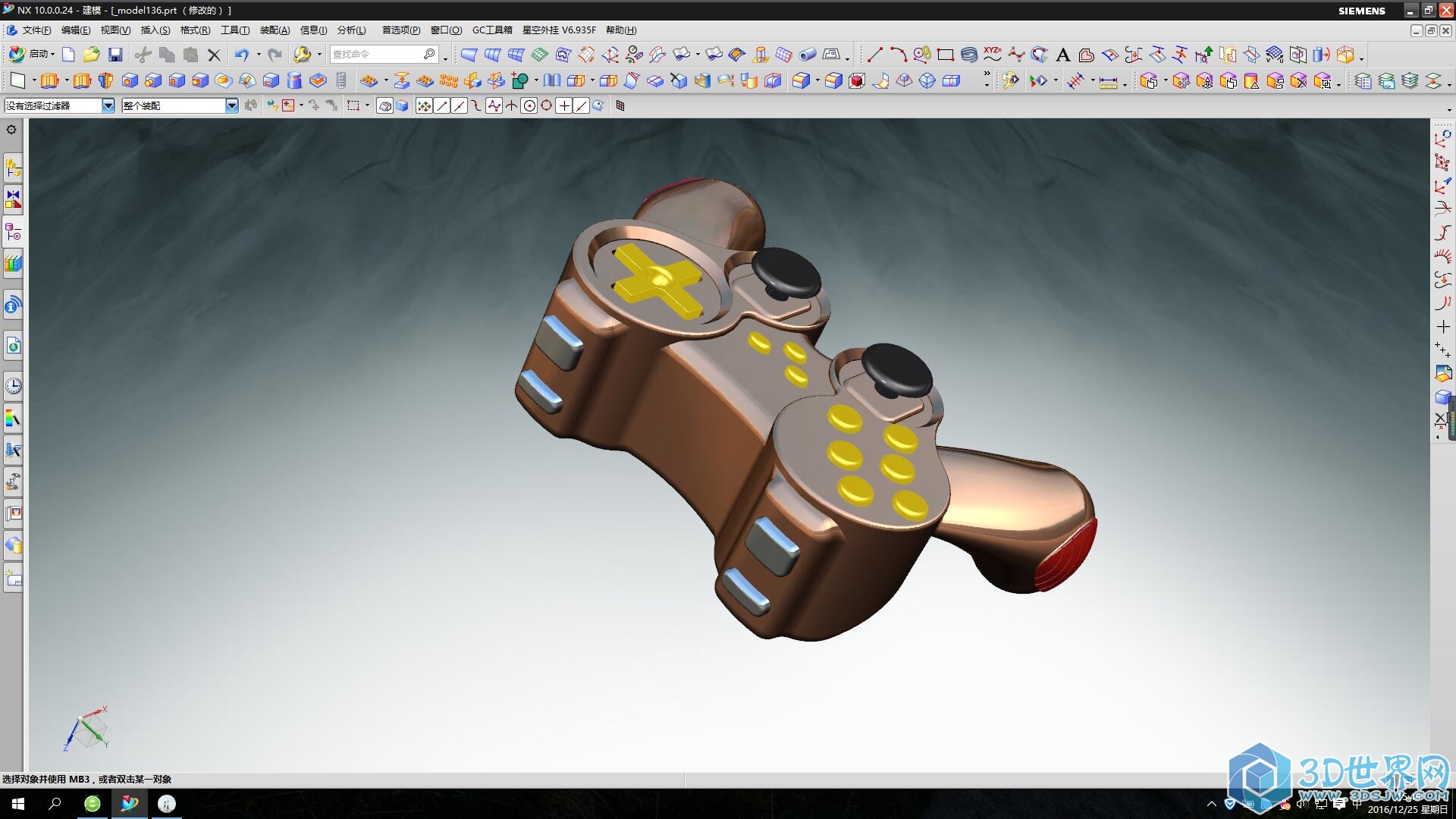The image size is (1456, 819).
Task: Expand the Unite boolean dropdown arrow
Action: [x=536, y=80]
